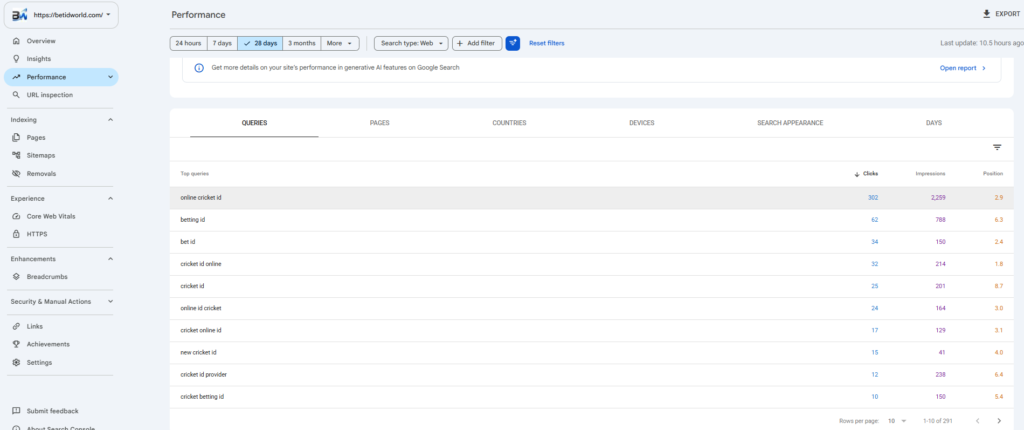1024x430 pixels.
Task: Click the 2,259 impressions value
Action: point(938,198)
